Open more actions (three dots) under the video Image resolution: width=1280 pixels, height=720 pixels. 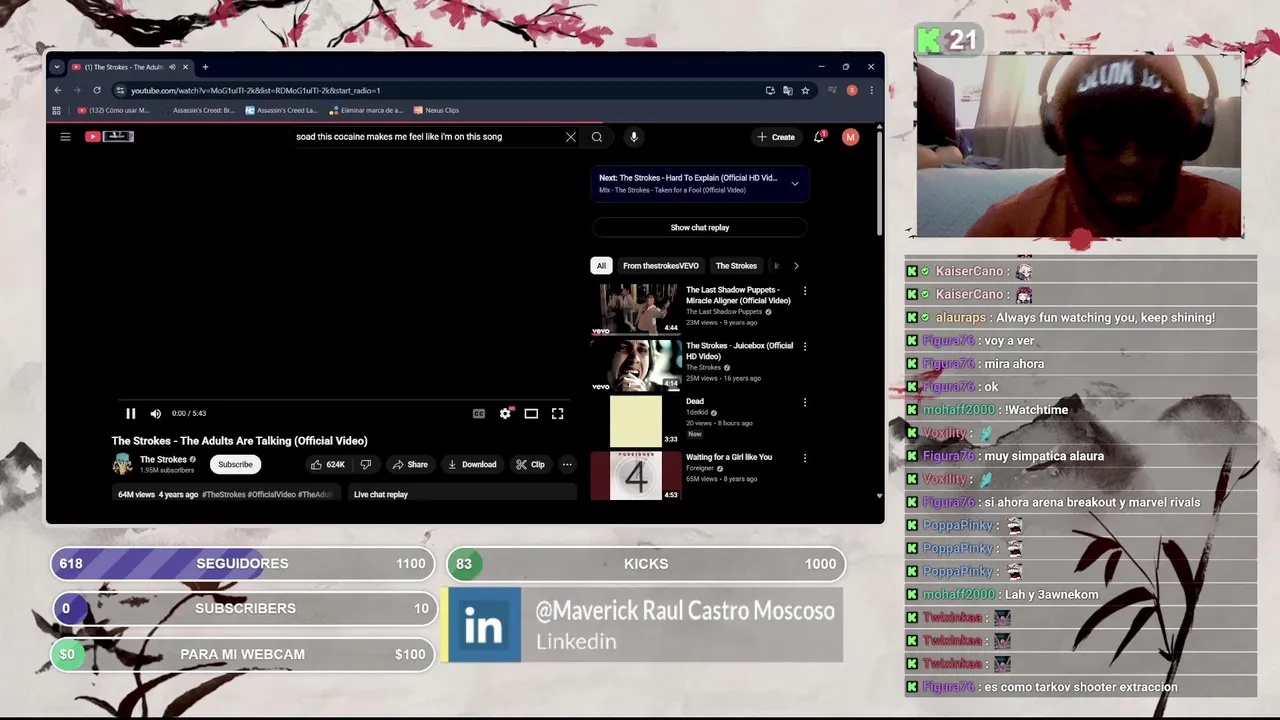[567, 464]
